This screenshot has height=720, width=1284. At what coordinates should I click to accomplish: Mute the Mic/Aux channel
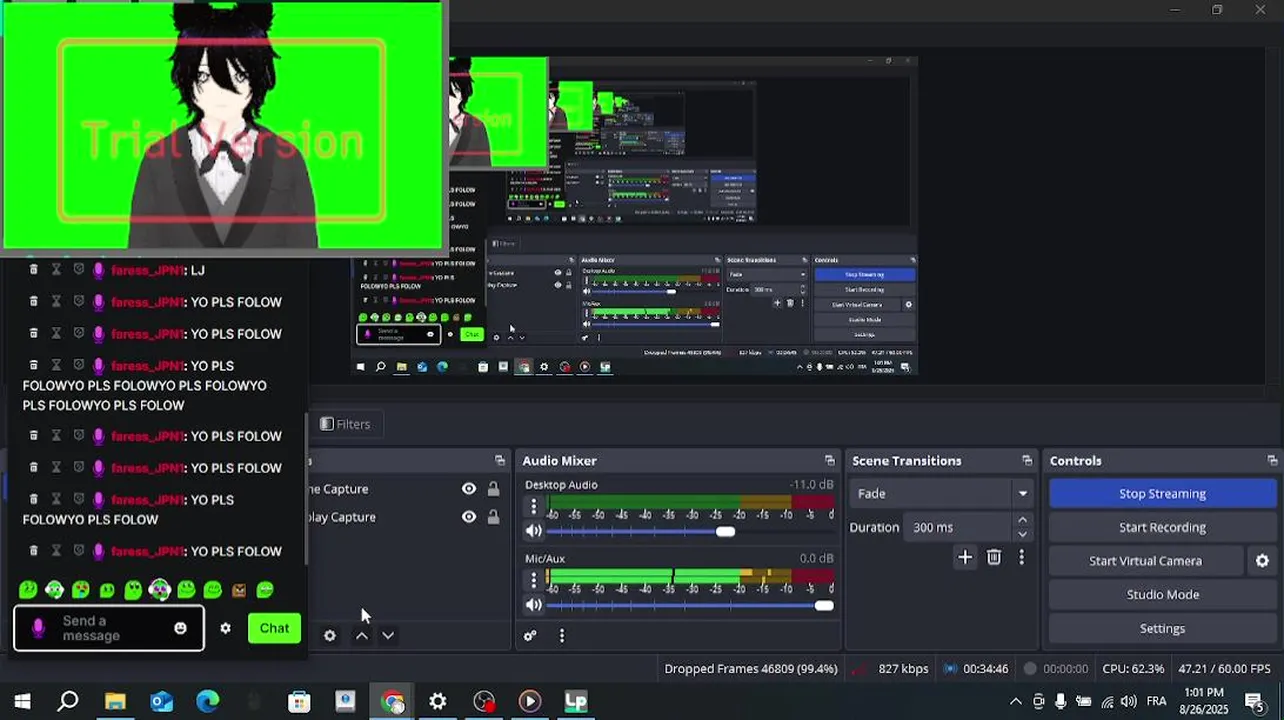click(x=534, y=605)
